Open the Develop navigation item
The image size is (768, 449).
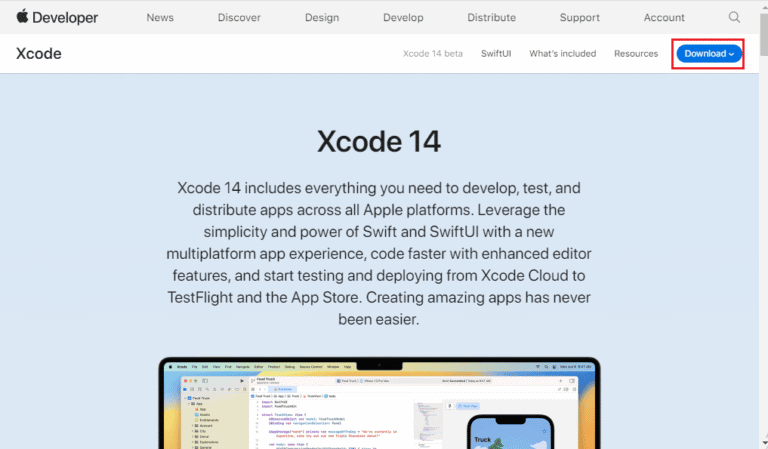[x=403, y=17]
